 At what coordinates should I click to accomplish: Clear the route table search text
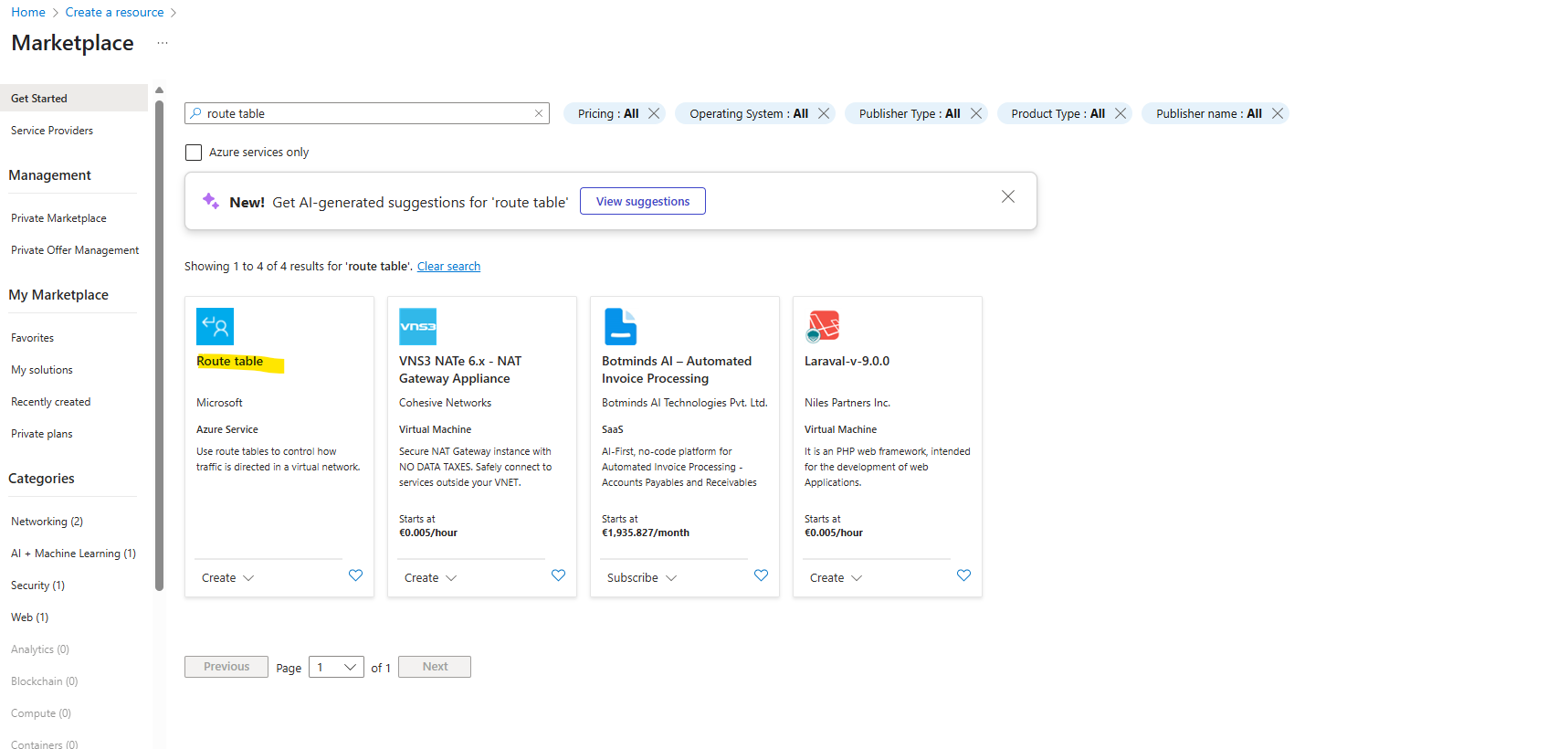point(539,113)
